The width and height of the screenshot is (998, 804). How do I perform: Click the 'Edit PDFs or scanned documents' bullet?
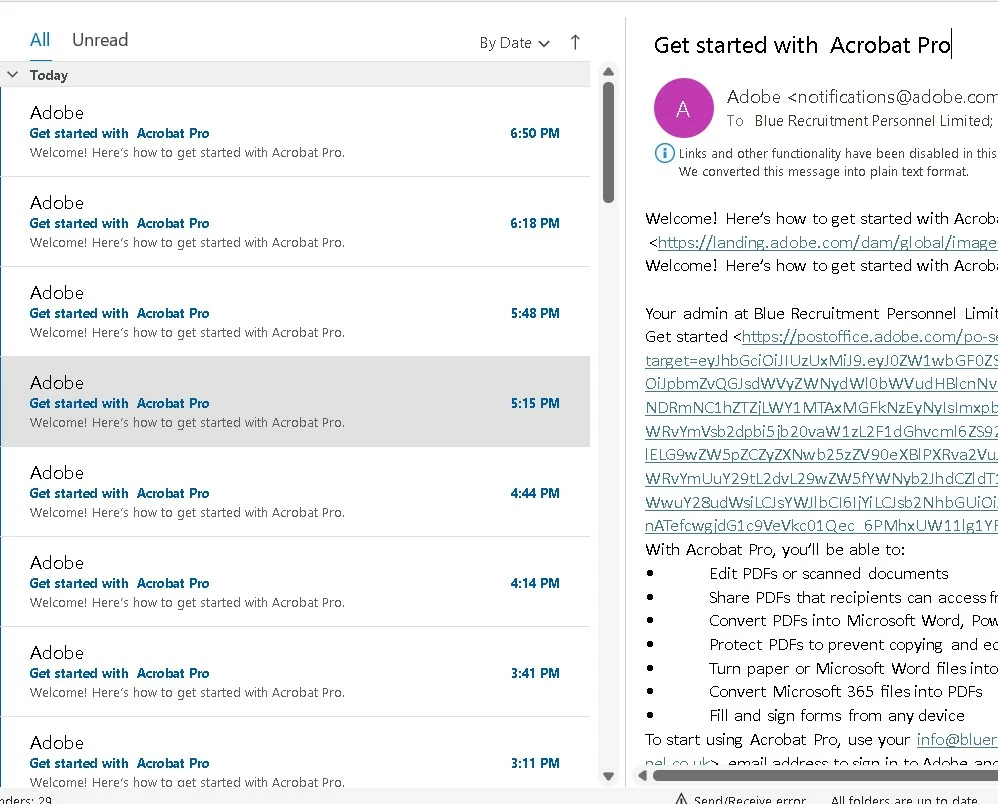[x=829, y=574]
